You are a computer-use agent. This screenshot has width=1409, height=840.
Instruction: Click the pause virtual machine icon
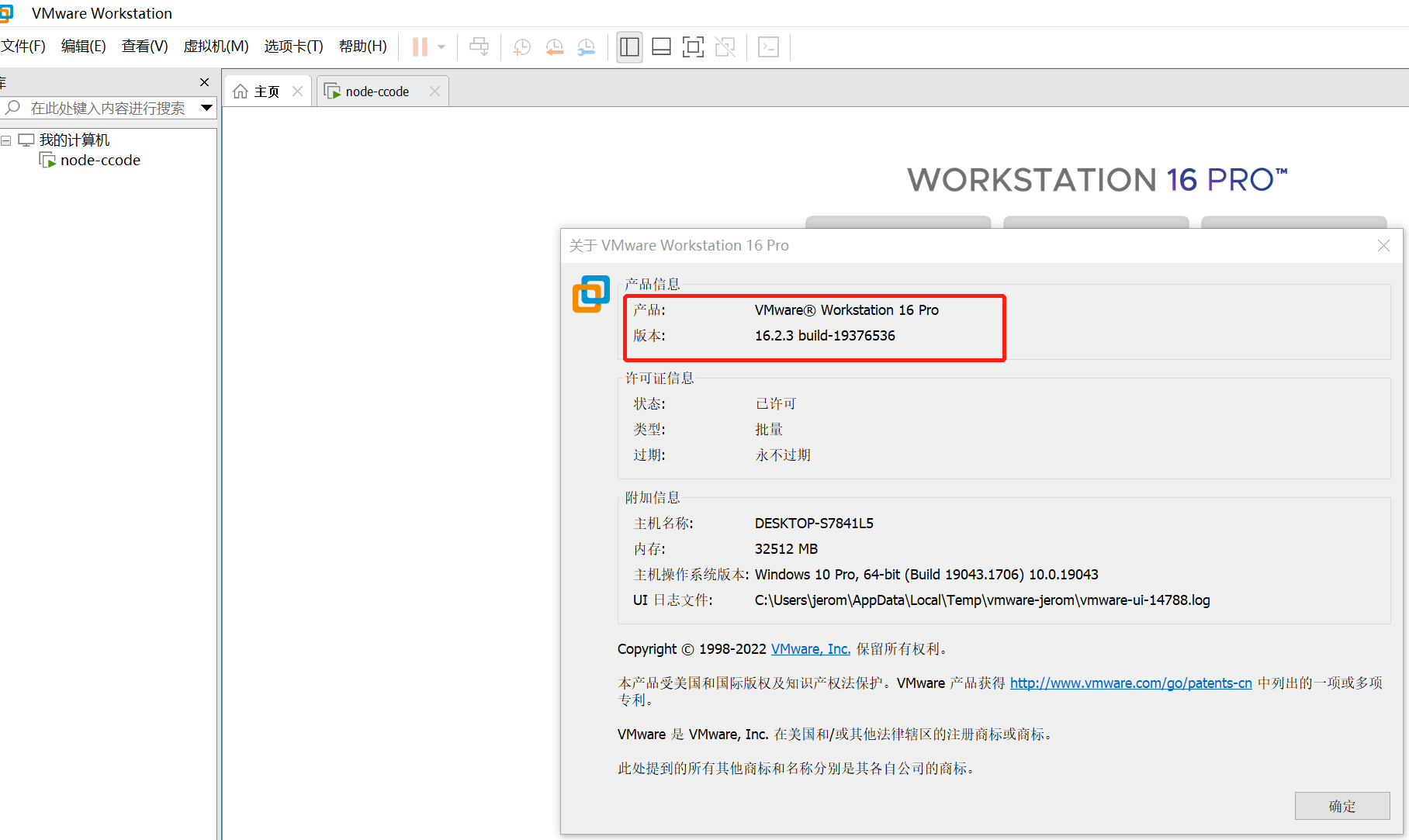(x=420, y=47)
